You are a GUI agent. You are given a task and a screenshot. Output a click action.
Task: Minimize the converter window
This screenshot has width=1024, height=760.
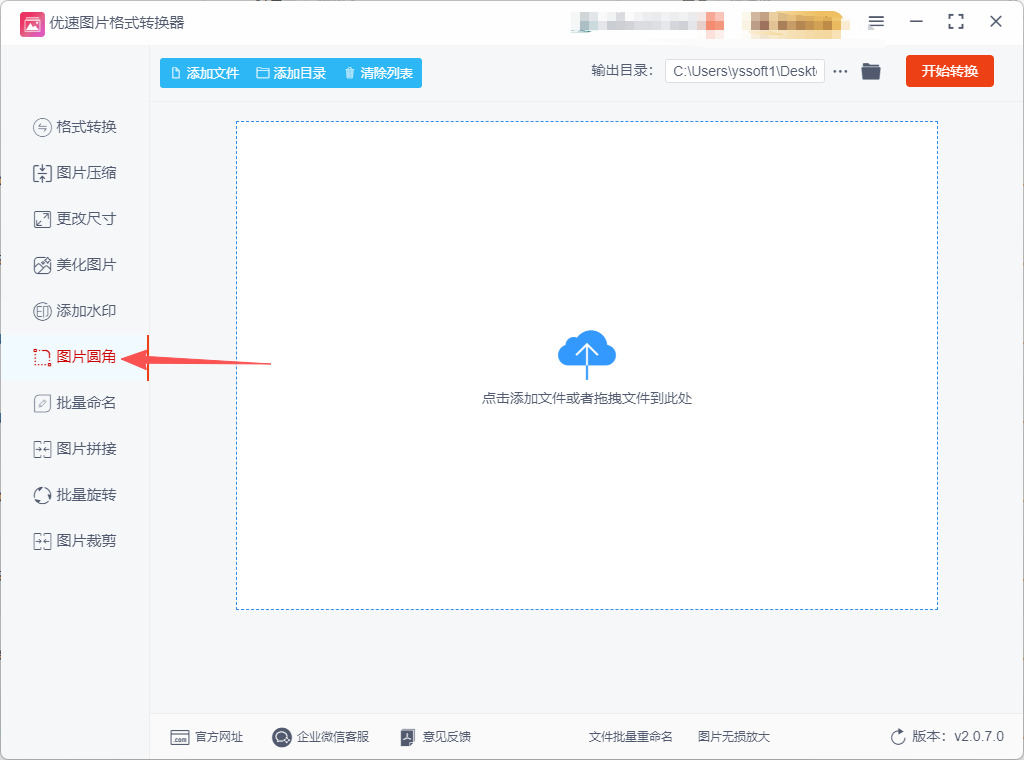point(916,22)
